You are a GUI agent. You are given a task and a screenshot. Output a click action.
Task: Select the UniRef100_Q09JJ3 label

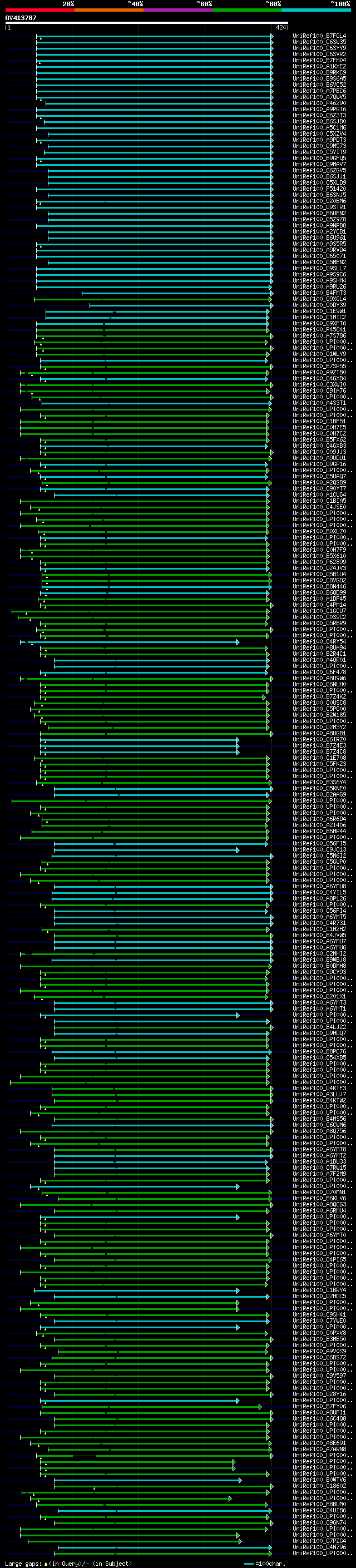(319, 452)
